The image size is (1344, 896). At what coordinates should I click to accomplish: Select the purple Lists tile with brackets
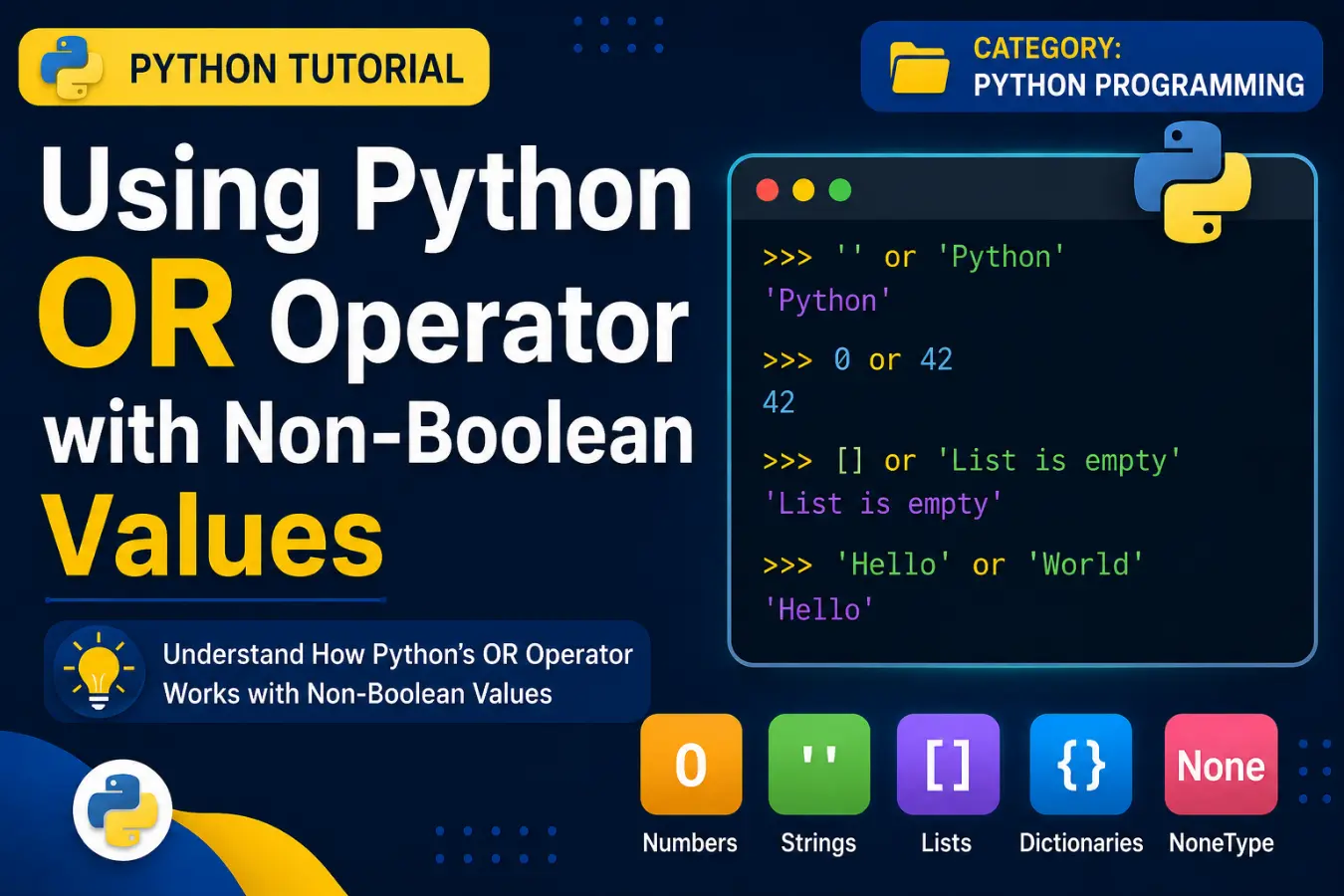(948, 764)
